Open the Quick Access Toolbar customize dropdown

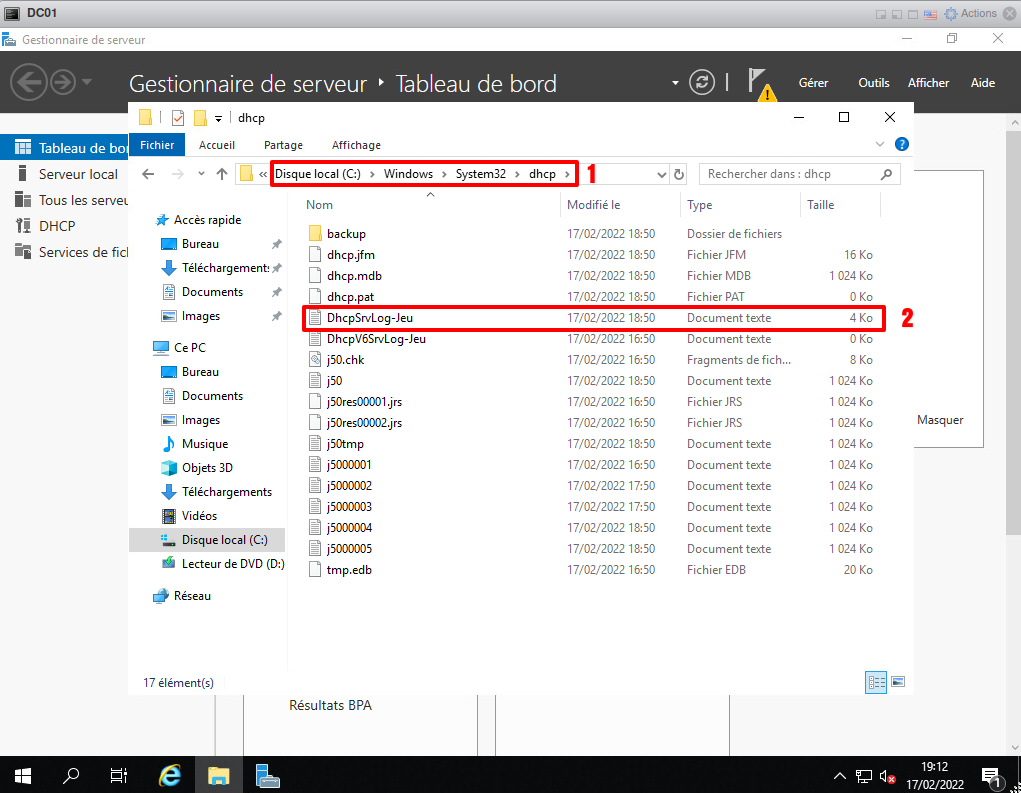coord(218,118)
